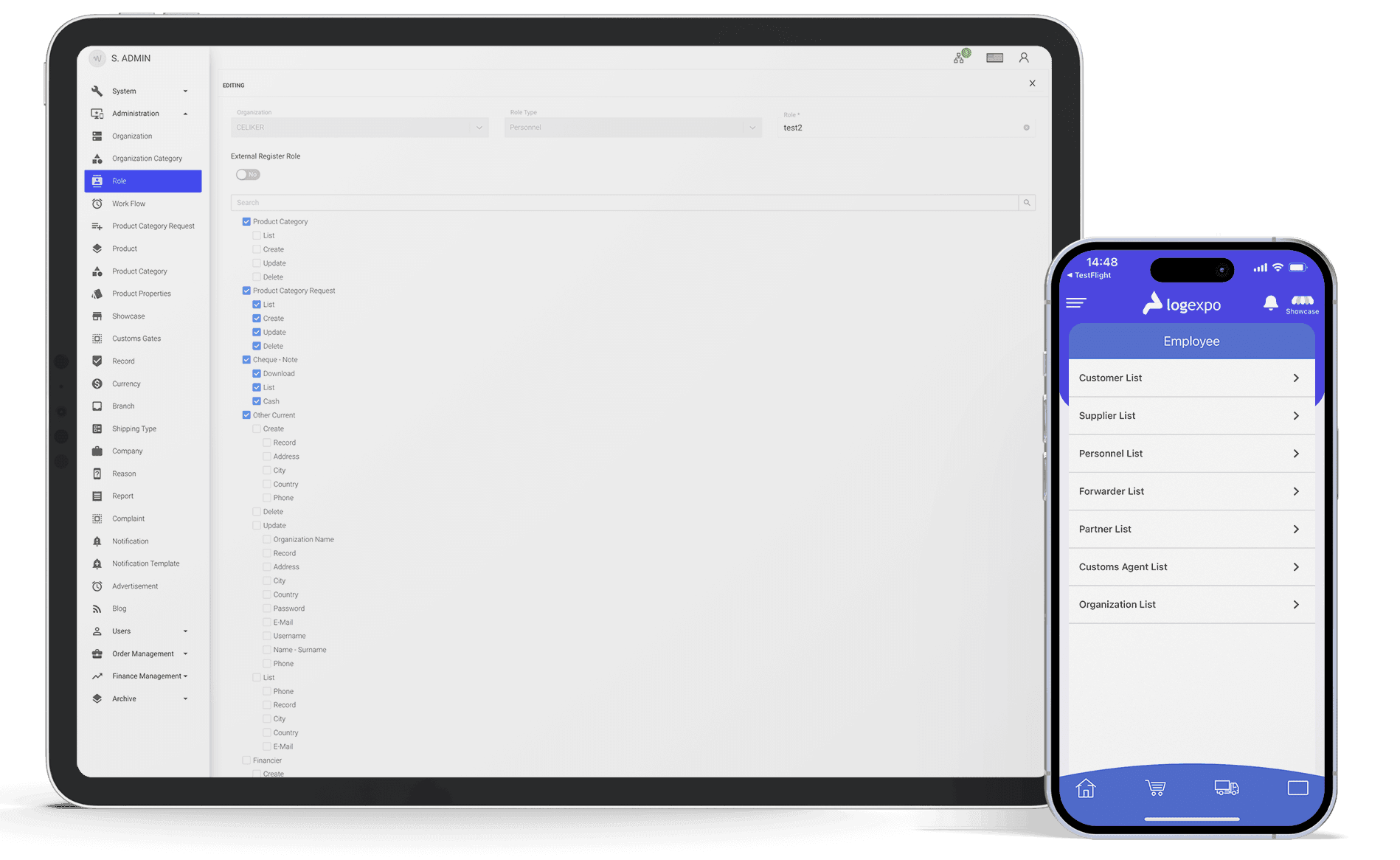
Task: Click the Work Flow clock icon
Action: pos(97,204)
